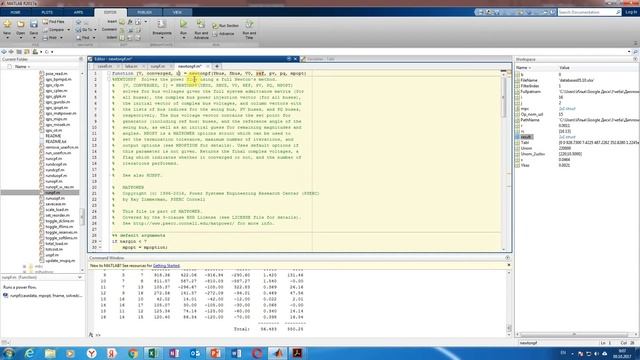Click the Command Window prompt
This screenshot has width=640, height=360.
coord(97,335)
